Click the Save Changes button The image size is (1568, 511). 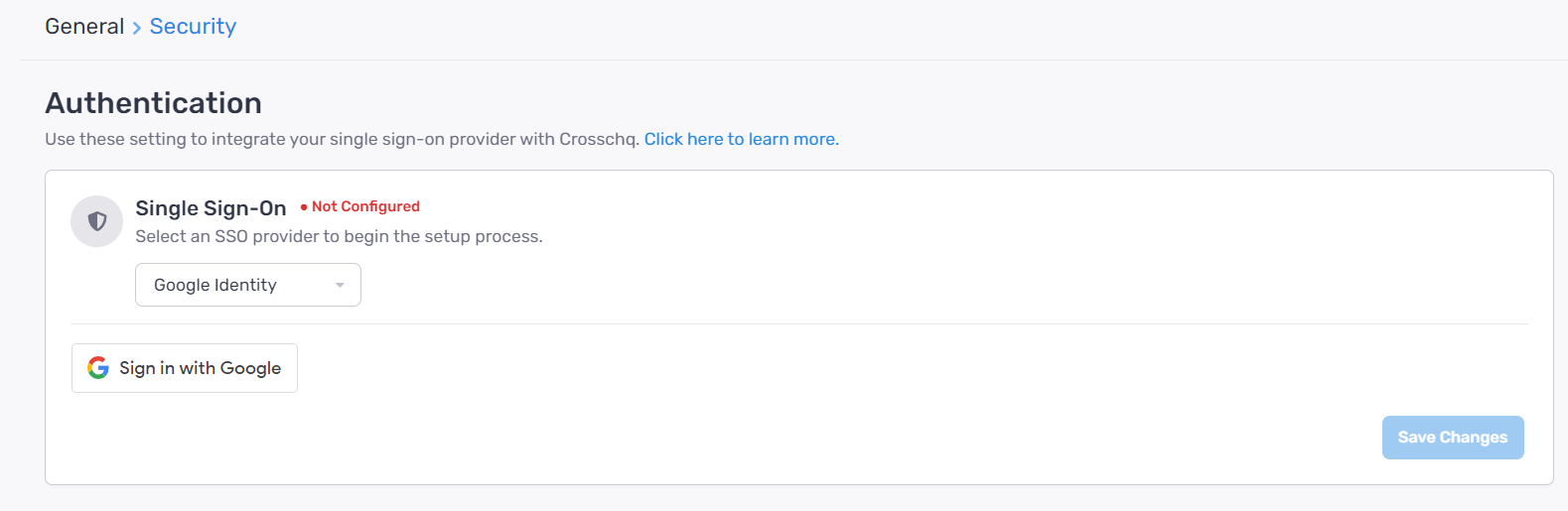[x=1453, y=438]
